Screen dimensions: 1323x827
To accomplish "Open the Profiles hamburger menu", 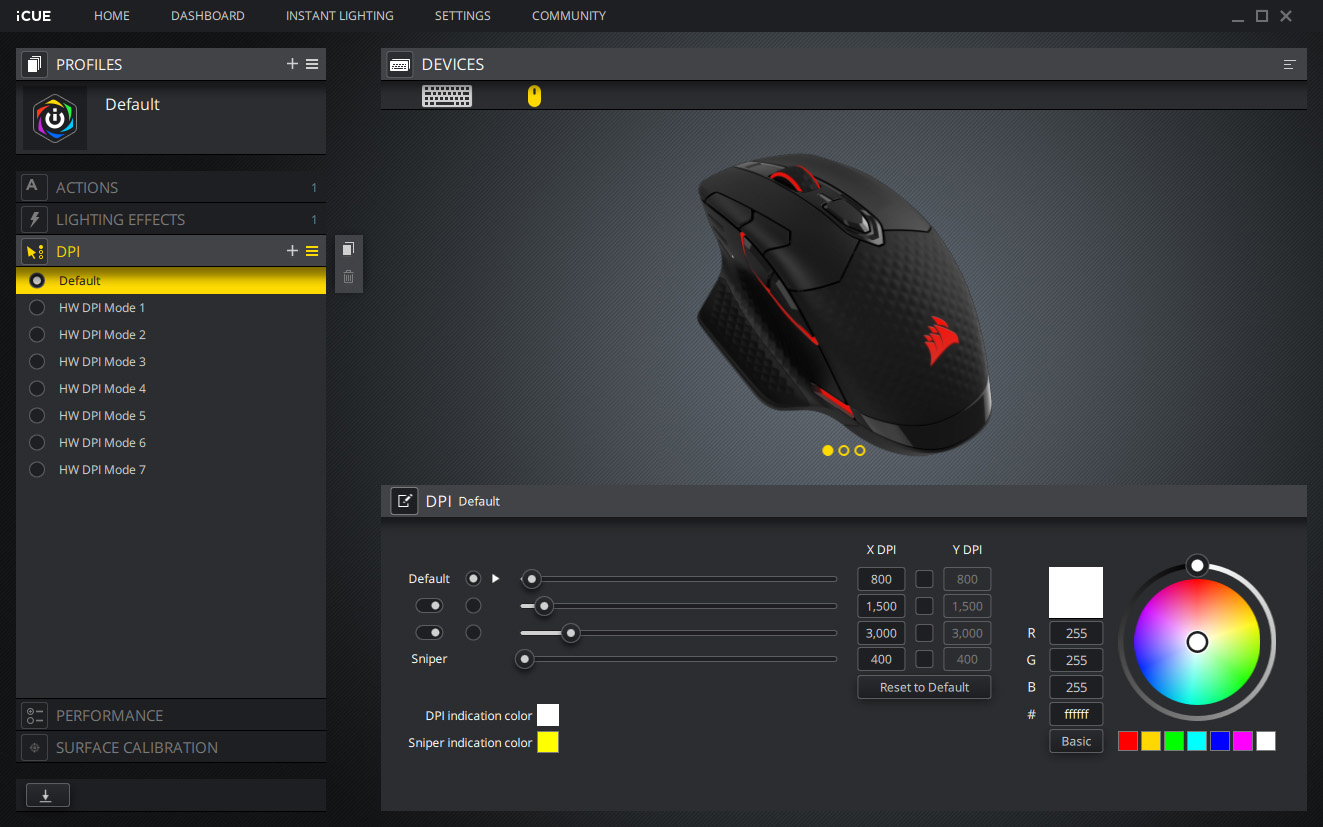I will point(312,64).
